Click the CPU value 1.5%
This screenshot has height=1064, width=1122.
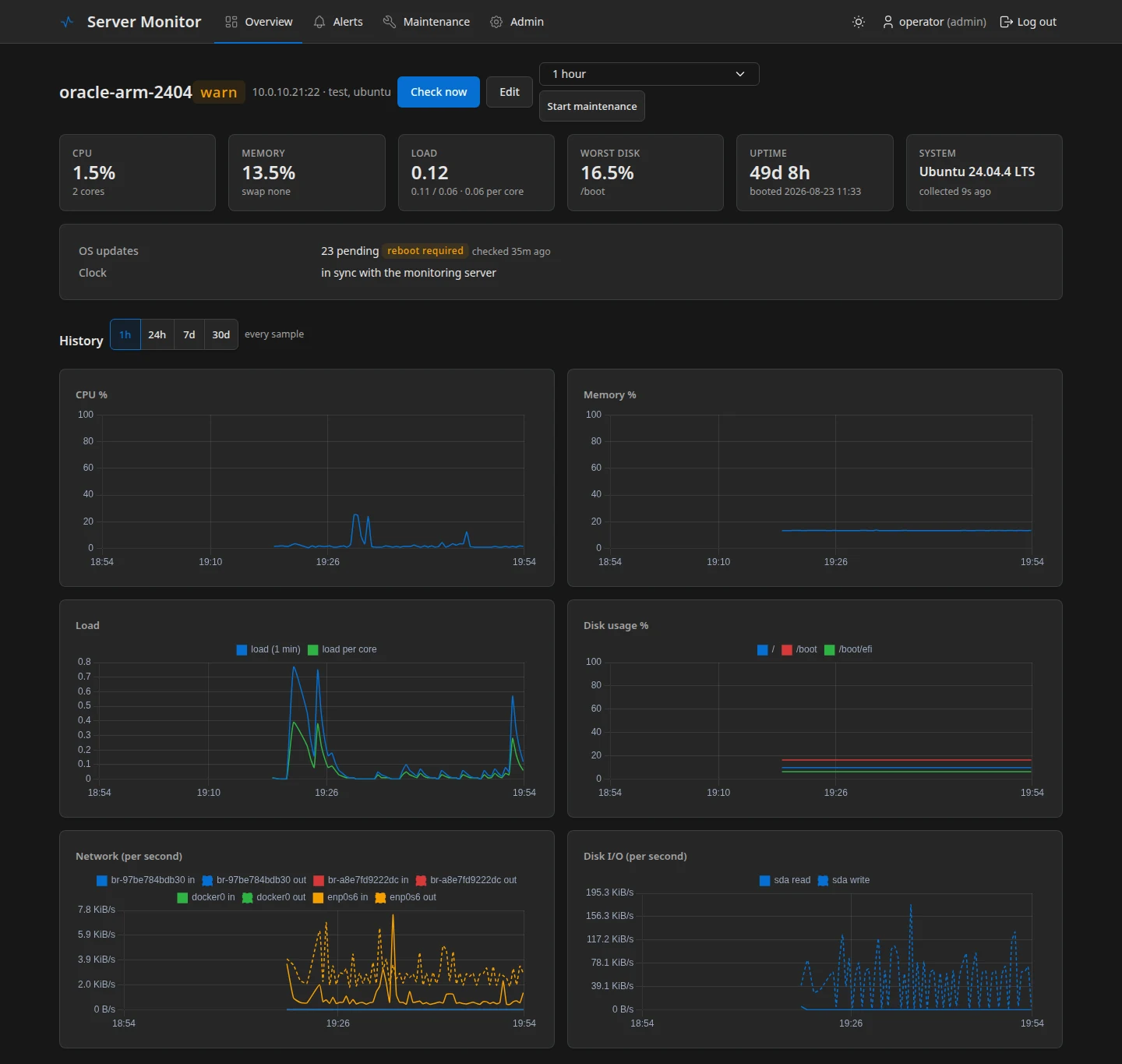click(x=94, y=172)
